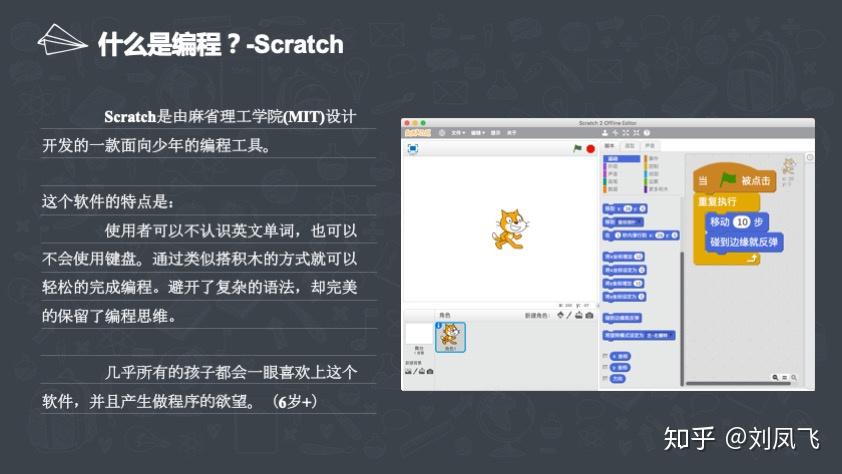This screenshot has height=474, width=842.
Task: Create new sprite from camera icon
Action: pos(589,315)
